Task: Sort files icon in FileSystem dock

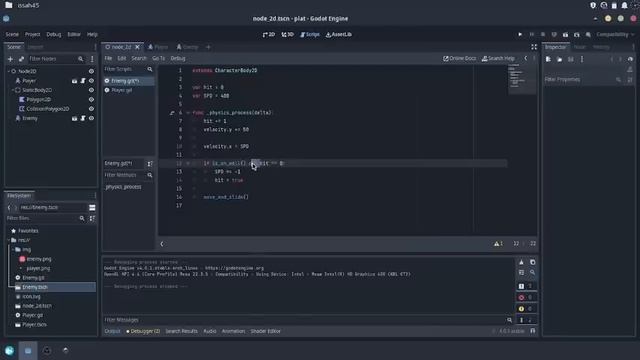Action: tap(92, 219)
